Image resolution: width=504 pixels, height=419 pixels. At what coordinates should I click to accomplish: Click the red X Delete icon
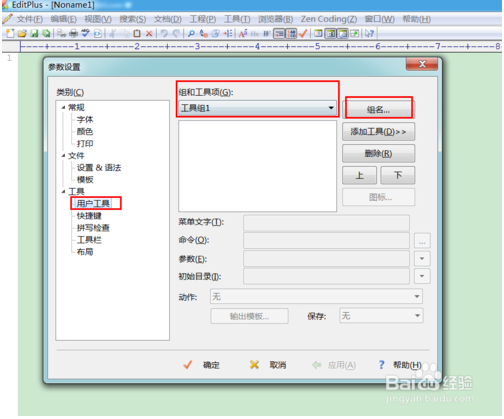pyautogui.click(x=149, y=33)
